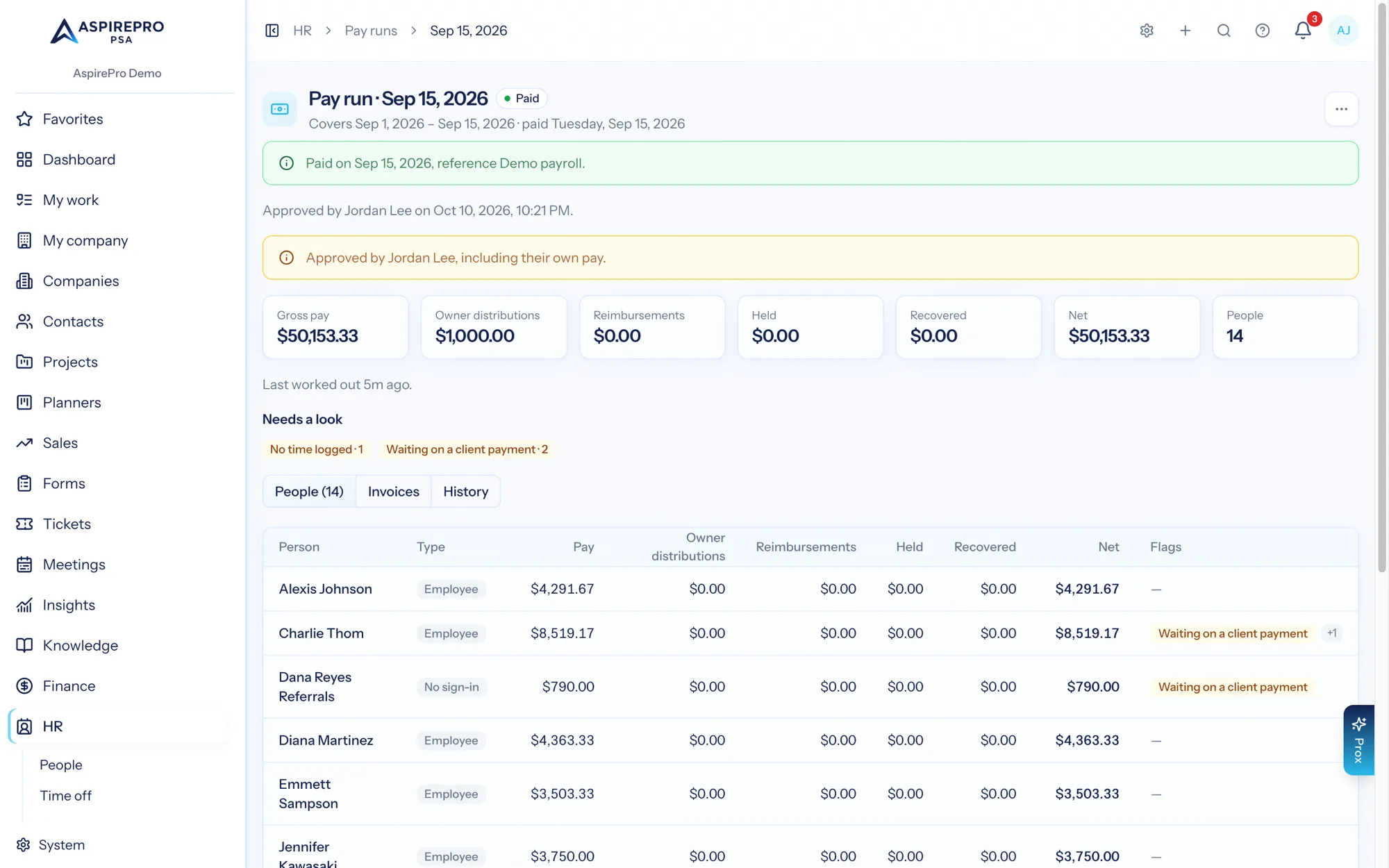Click the AspirePro Demo workspace name
This screenshot has width=1389, height=868.
pos(117,73)
